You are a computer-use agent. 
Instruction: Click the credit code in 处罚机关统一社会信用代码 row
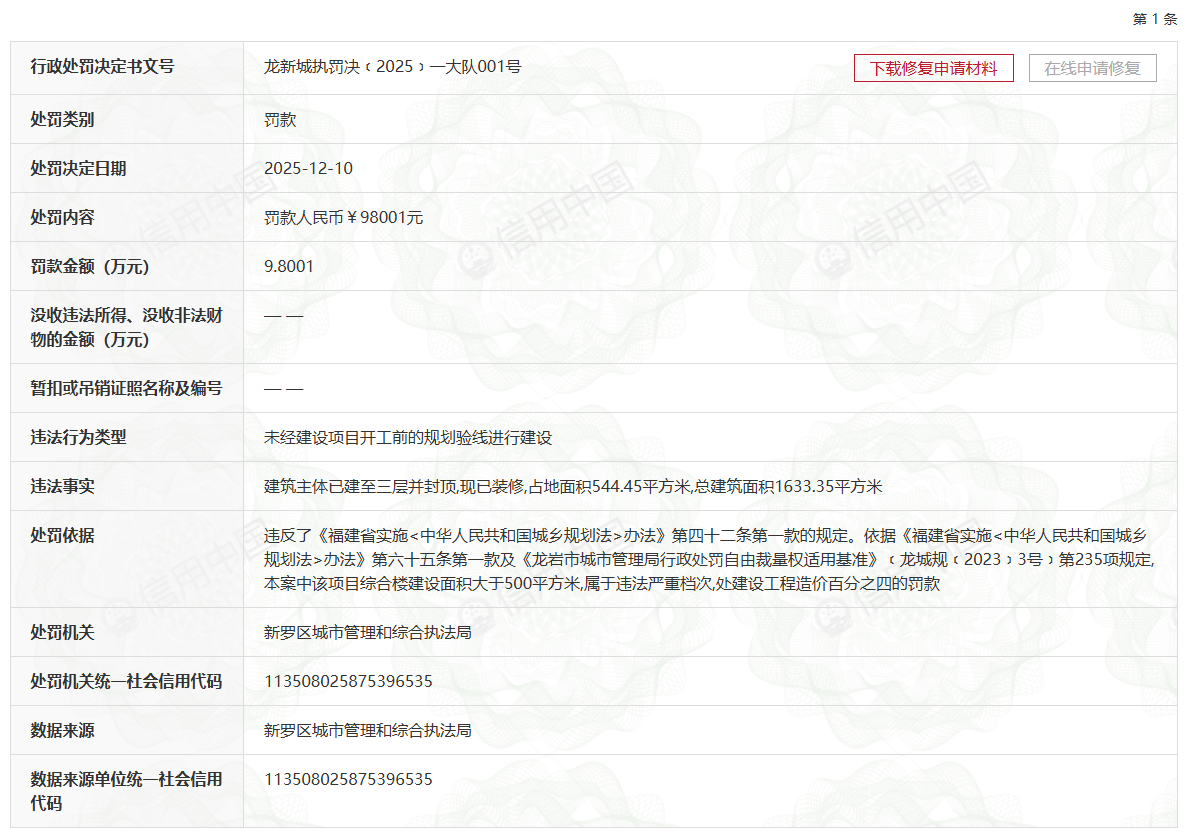pyautogui.click(x=348, y=681)
